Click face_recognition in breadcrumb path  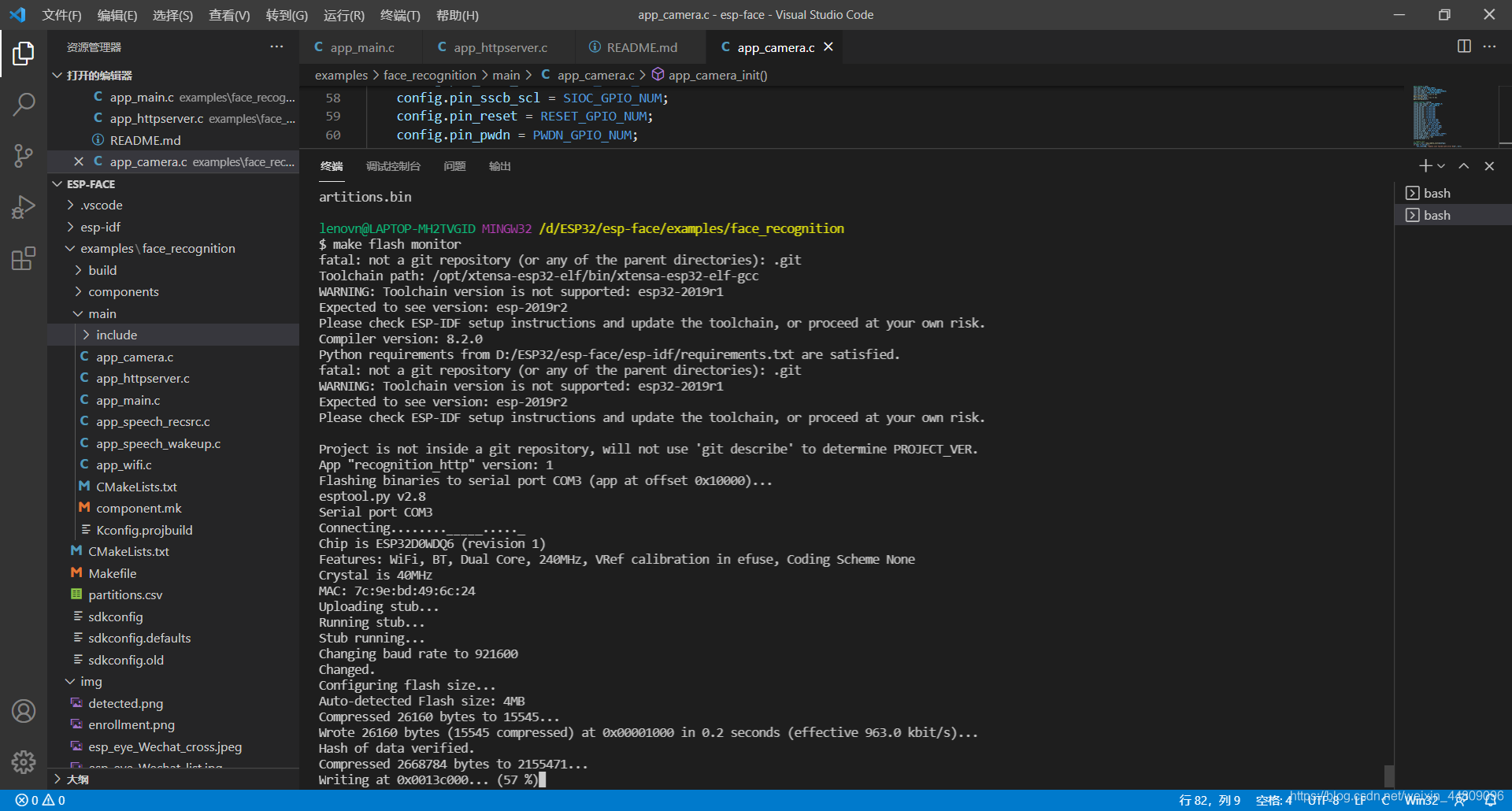430,76
